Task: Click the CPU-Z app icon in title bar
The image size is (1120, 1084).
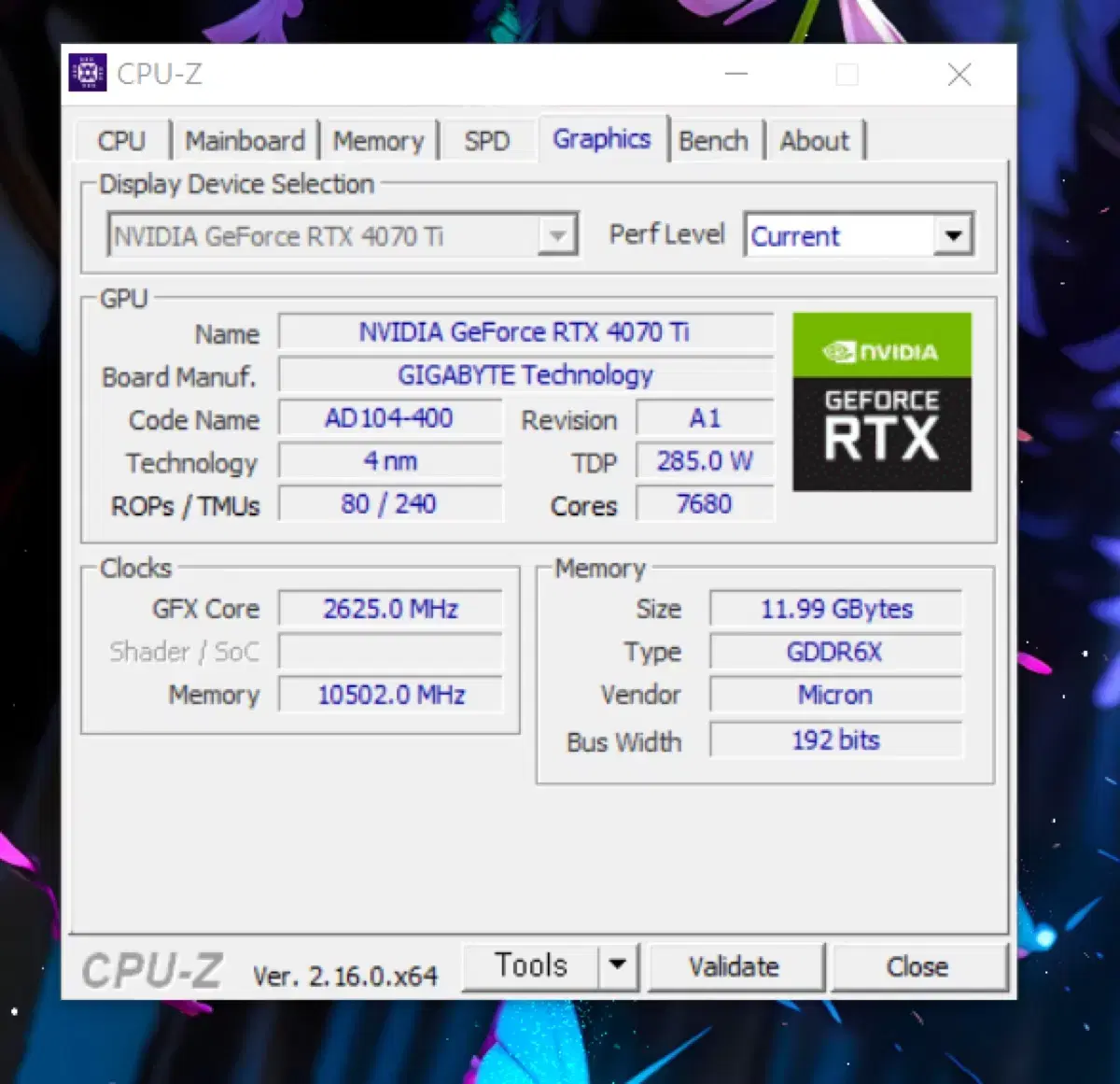Action: (x=88, y=73)
